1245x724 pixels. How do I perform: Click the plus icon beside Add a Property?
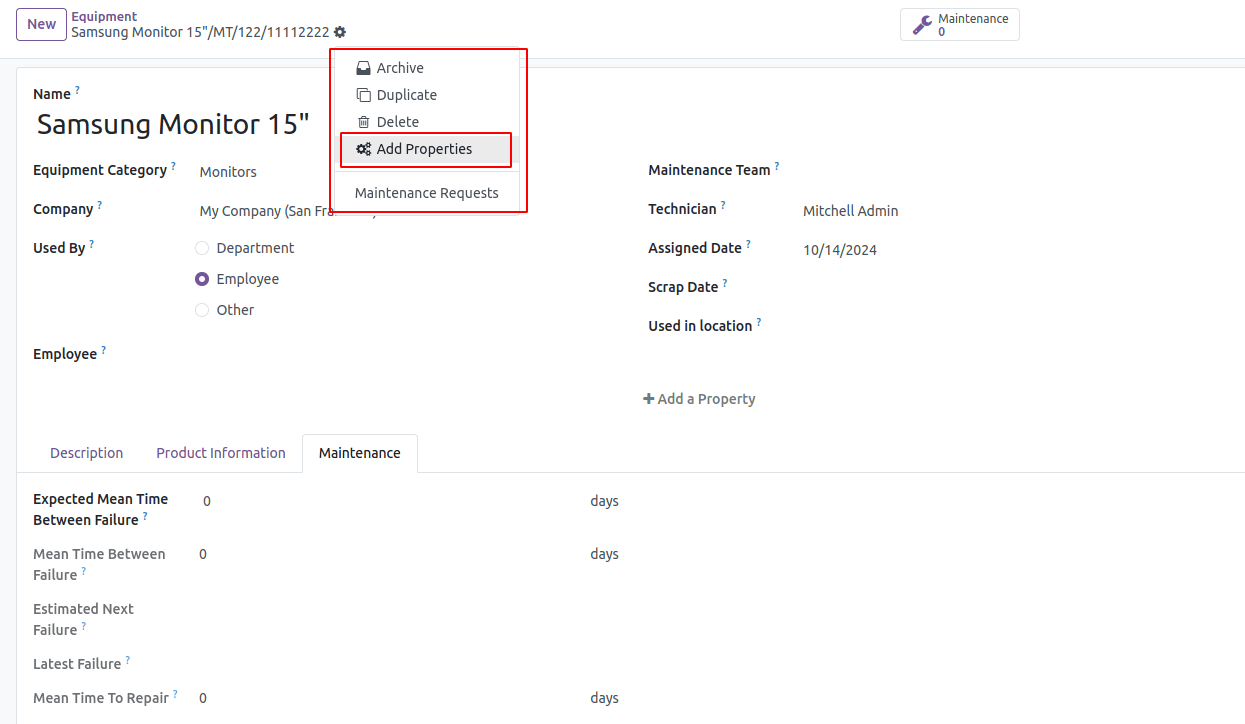pos(648,399)
